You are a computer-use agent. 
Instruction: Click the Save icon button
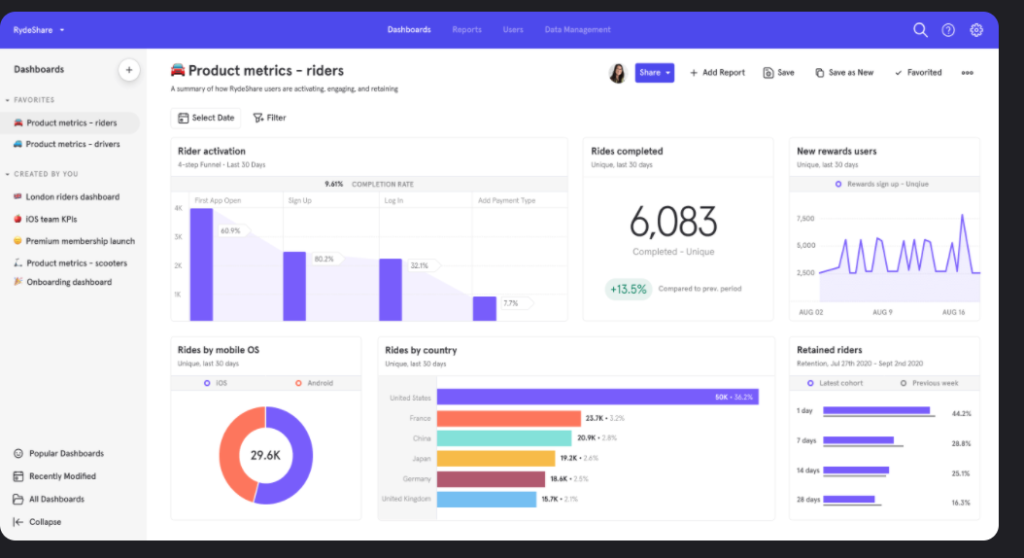(768, 73)
